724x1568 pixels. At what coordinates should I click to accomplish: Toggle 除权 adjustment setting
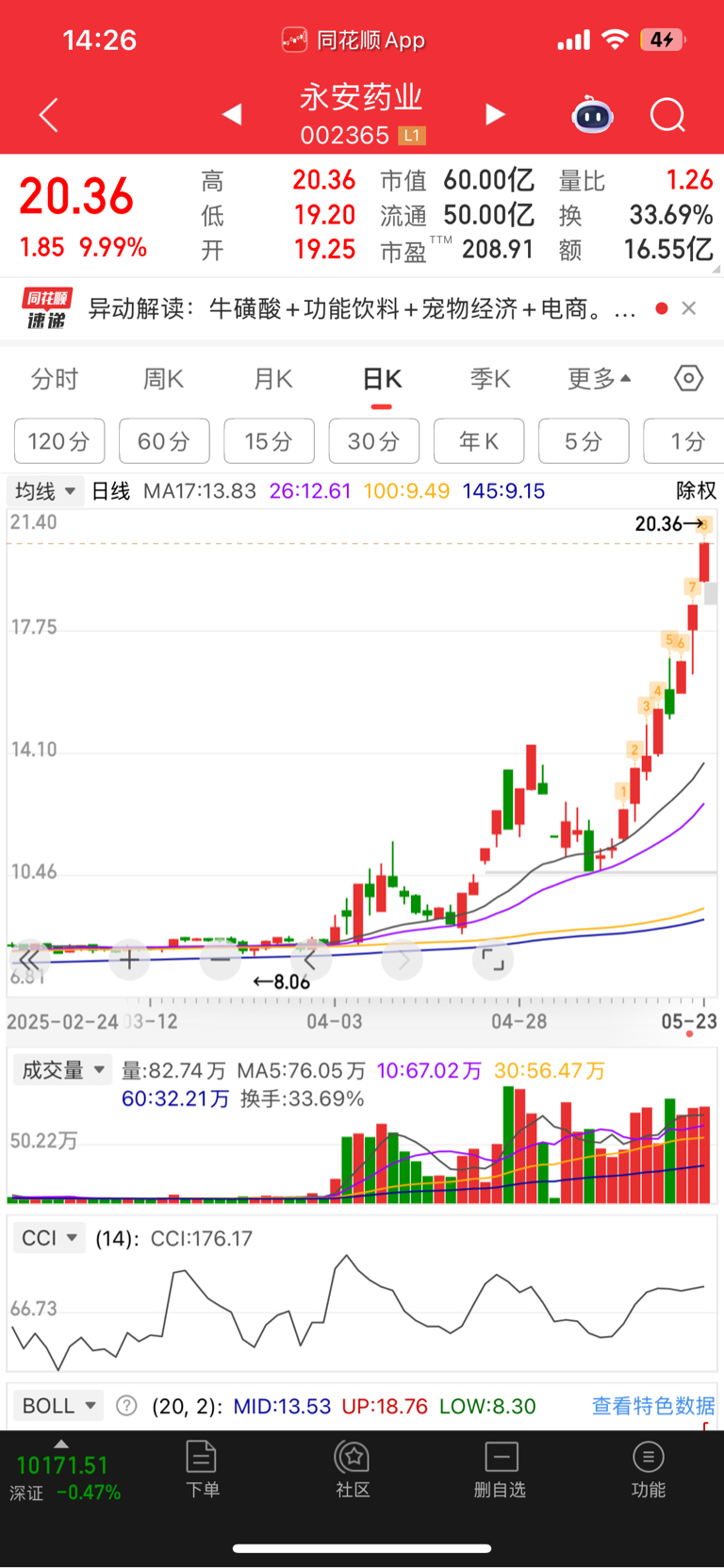click(696, 491)
